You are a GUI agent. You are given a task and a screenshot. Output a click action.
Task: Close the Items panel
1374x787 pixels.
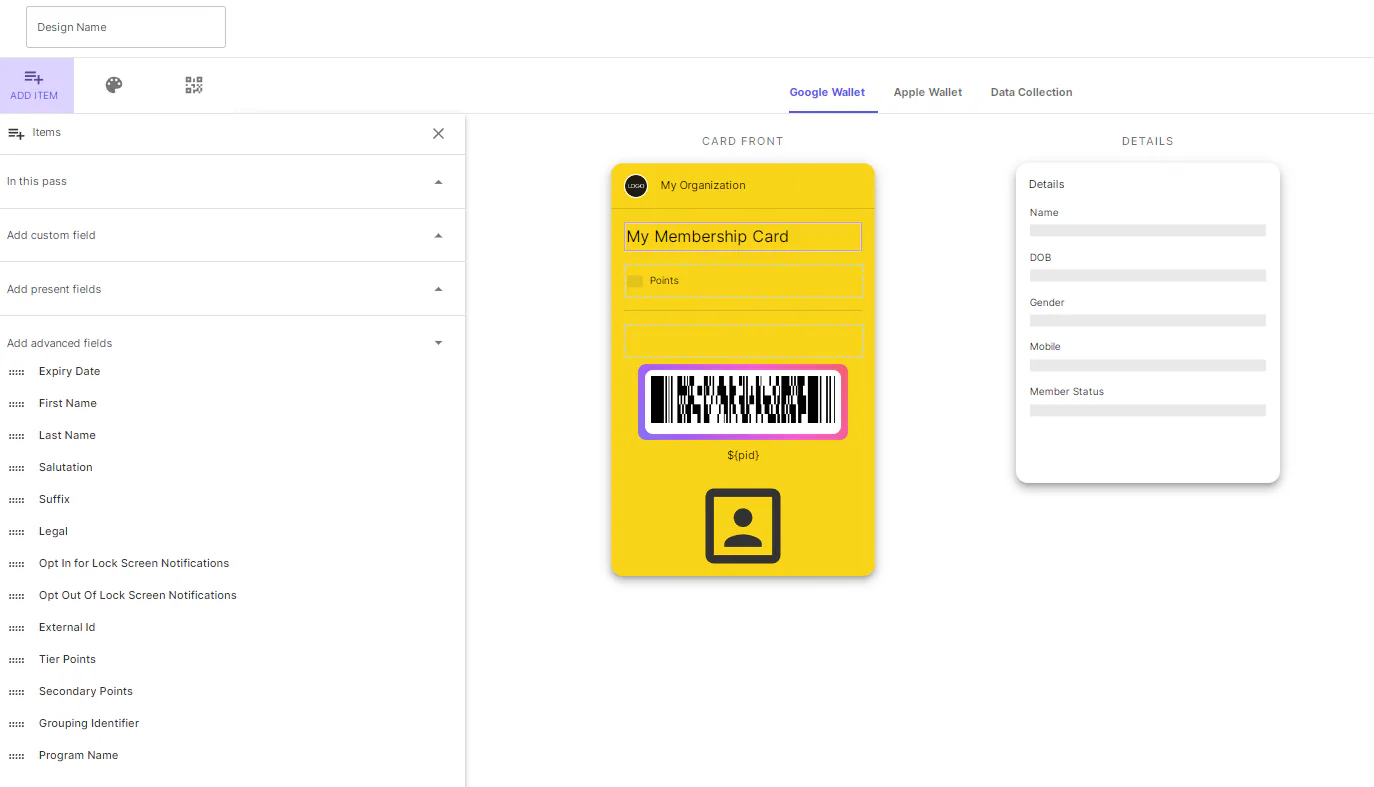click(438, 133)
